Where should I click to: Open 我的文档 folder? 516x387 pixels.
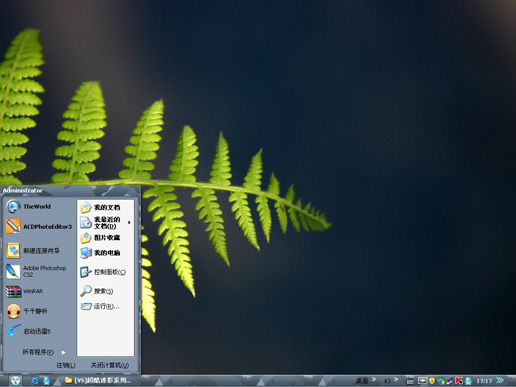pyautogui.click(x=106, y=207)
